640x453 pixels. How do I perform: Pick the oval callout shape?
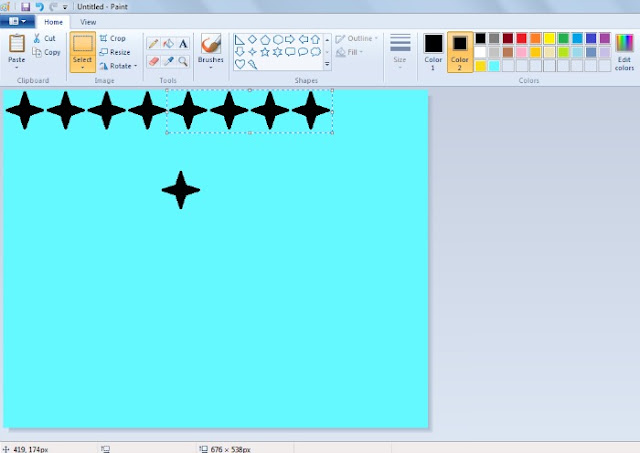coord(303,52)
